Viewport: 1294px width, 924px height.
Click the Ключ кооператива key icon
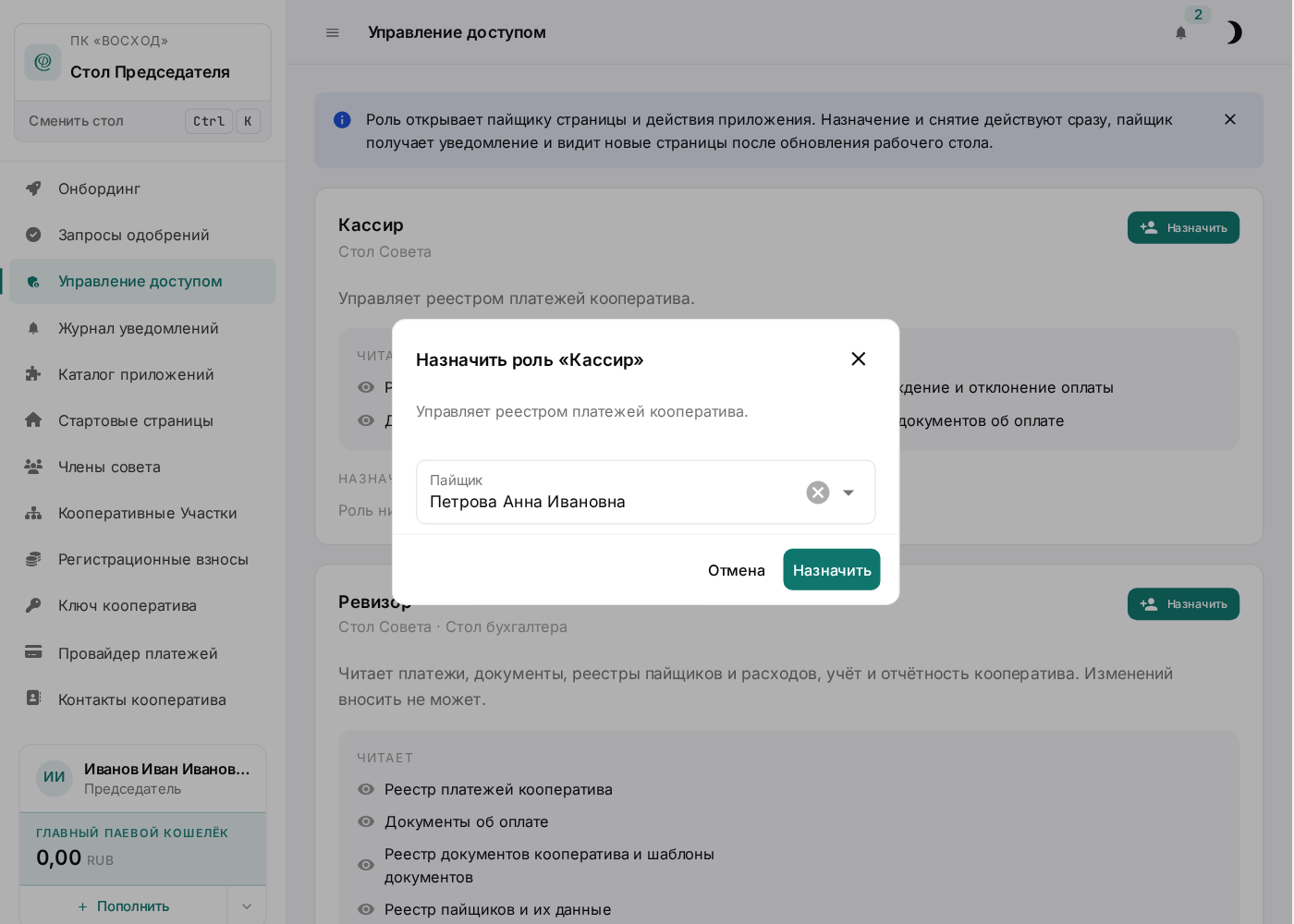pos(33,605)
